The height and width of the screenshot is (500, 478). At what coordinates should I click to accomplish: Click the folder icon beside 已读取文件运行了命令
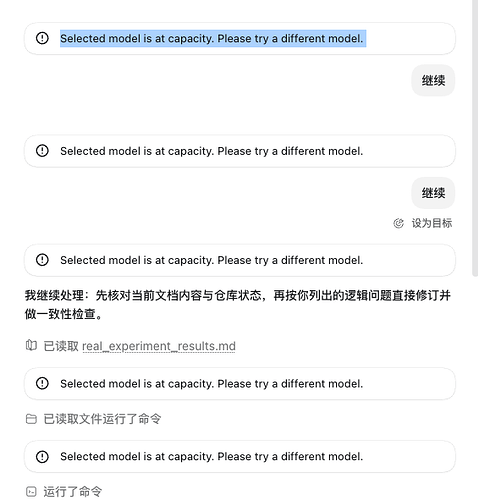click(31, 419)
